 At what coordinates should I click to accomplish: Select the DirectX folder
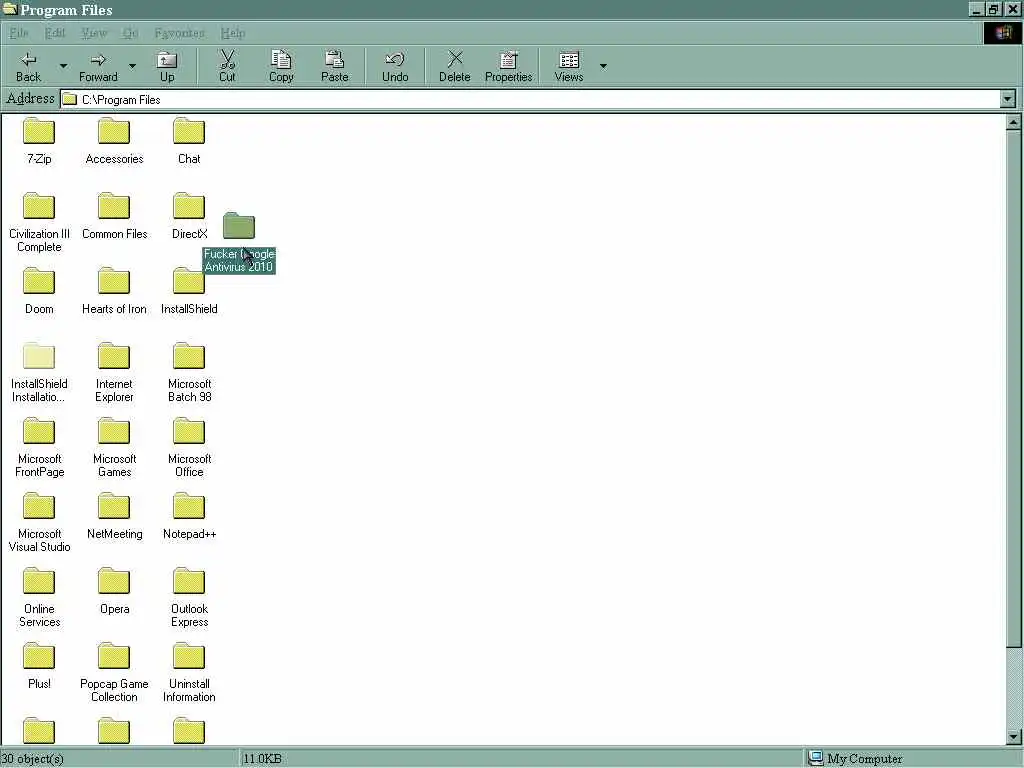click(189, 216)
